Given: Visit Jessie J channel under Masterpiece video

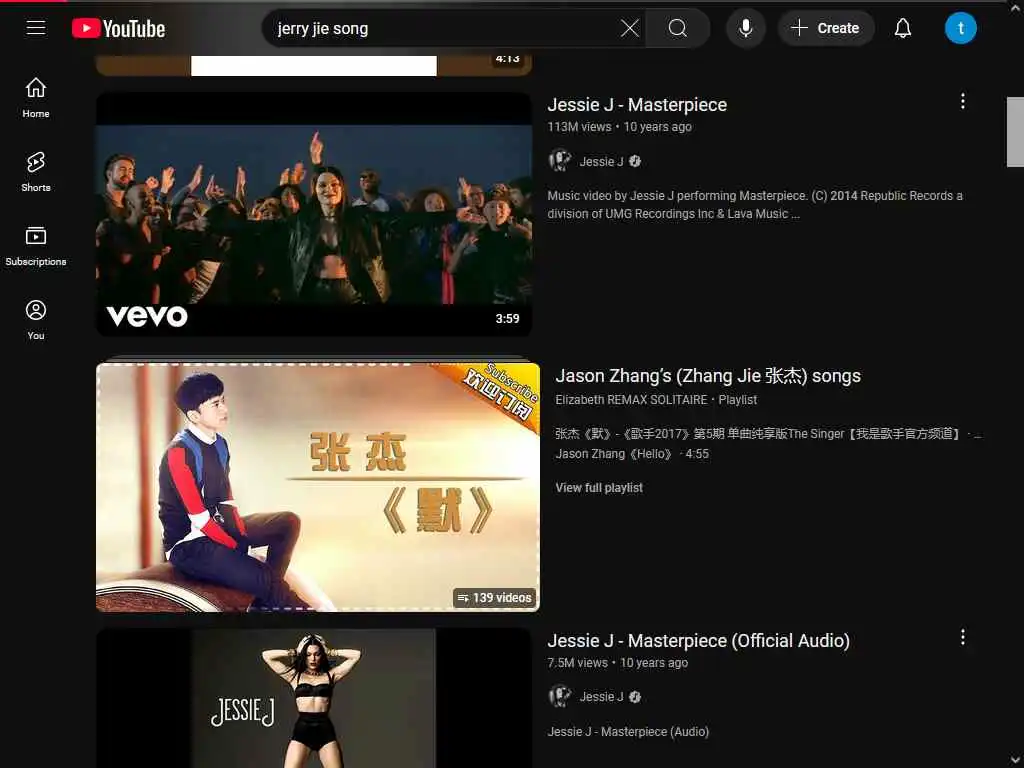Looking at the screenshot, I should tap(601, 161).
